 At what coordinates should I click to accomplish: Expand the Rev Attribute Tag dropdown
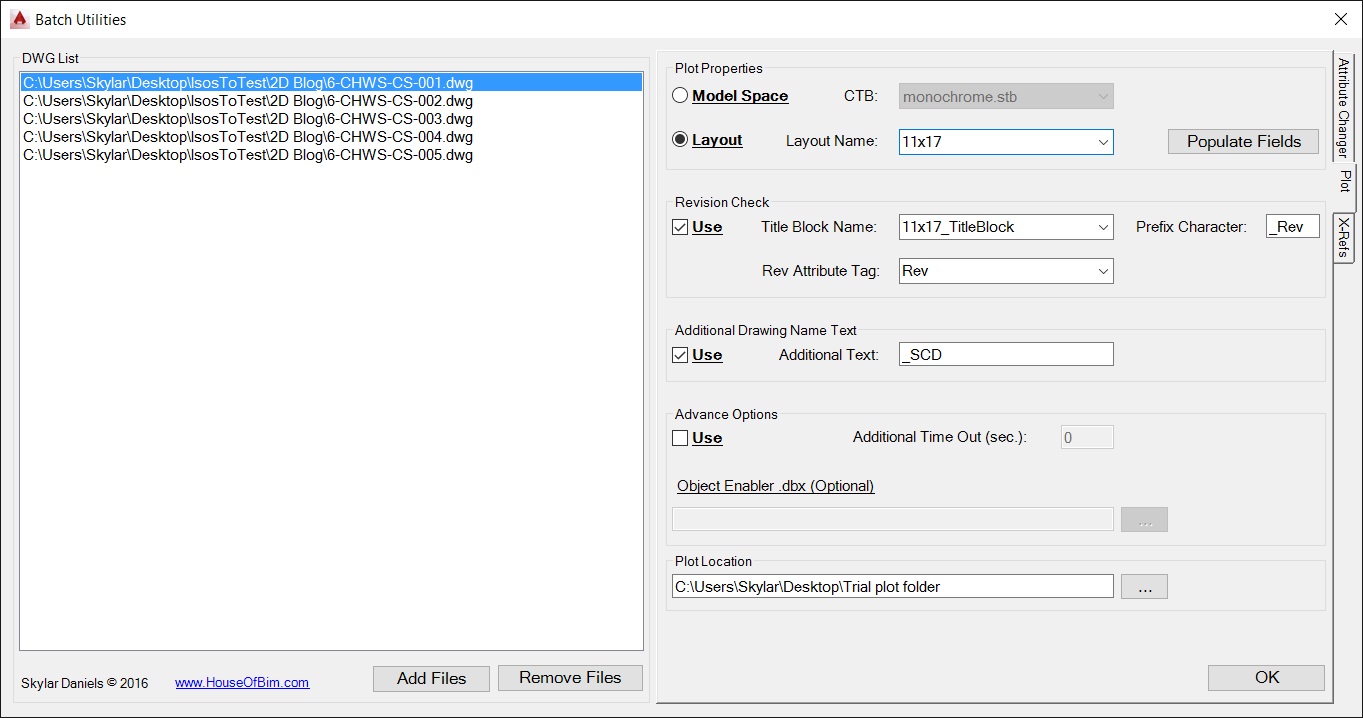1006,271
